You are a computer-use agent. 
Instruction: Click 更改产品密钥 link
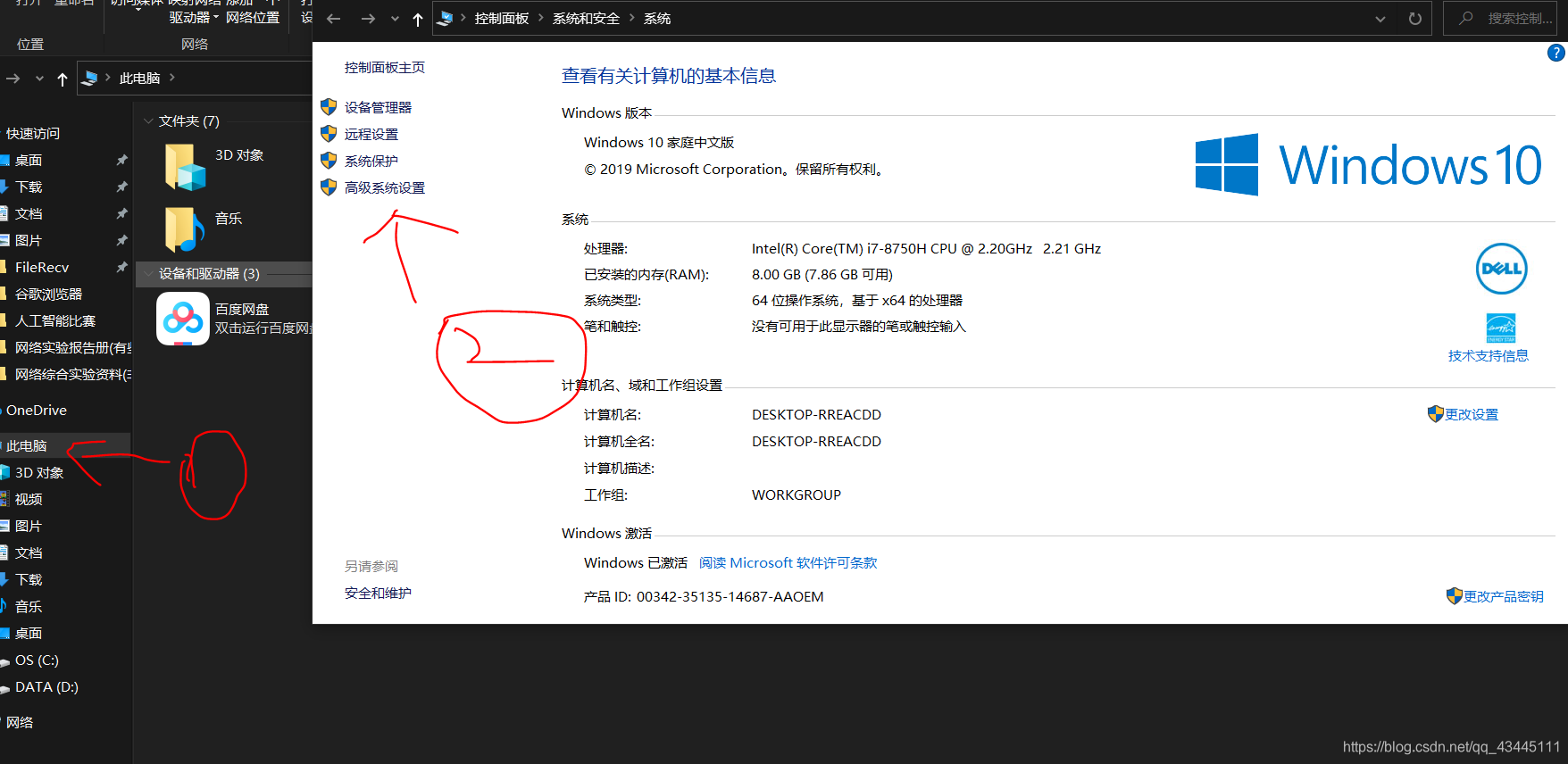tap(1504, 596)
